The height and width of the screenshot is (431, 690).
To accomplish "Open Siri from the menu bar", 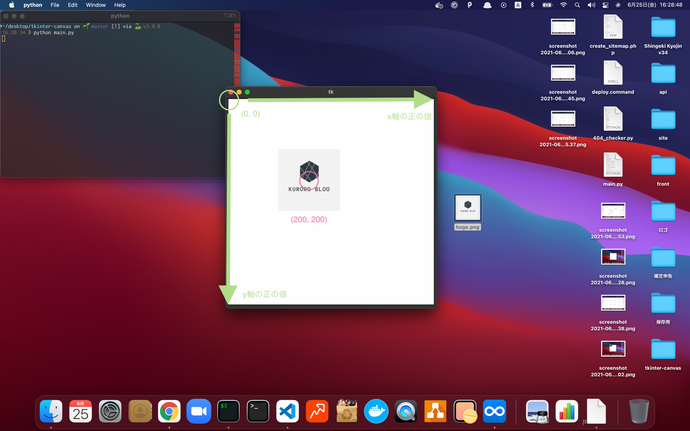I will [618, 5].
